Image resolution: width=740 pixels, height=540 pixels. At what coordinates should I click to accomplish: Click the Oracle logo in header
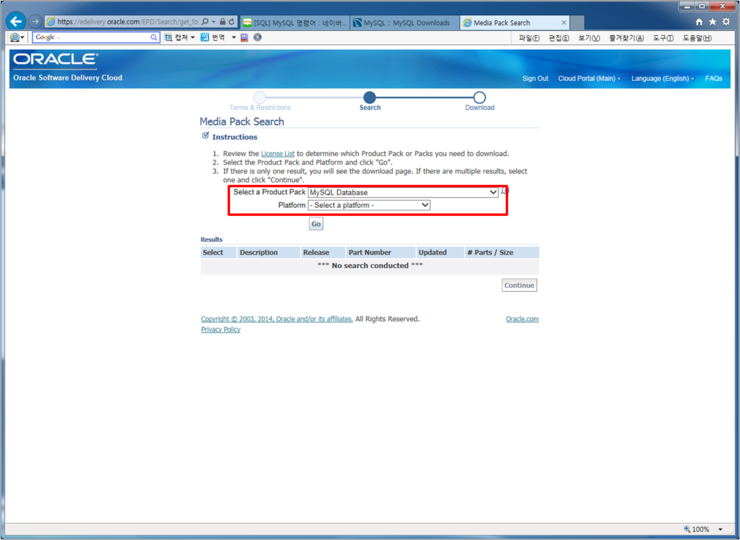[x=55, y=59]
